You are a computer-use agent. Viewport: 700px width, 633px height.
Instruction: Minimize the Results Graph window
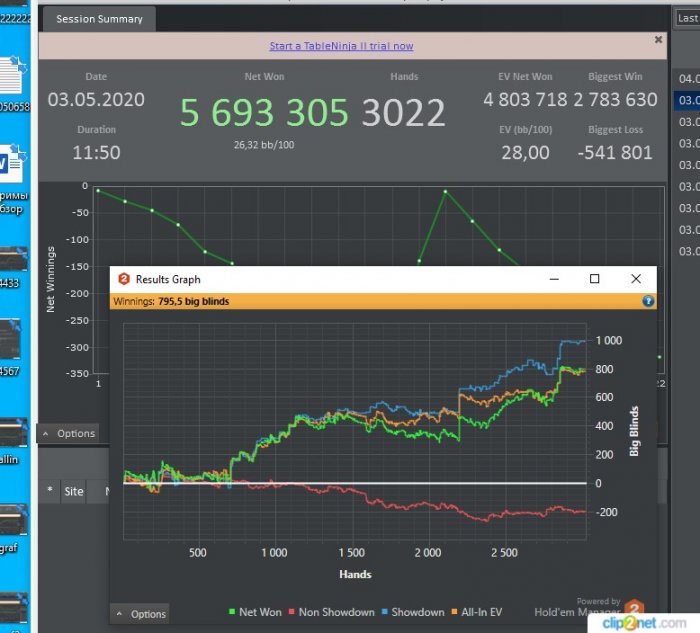(x=554, y=279)
